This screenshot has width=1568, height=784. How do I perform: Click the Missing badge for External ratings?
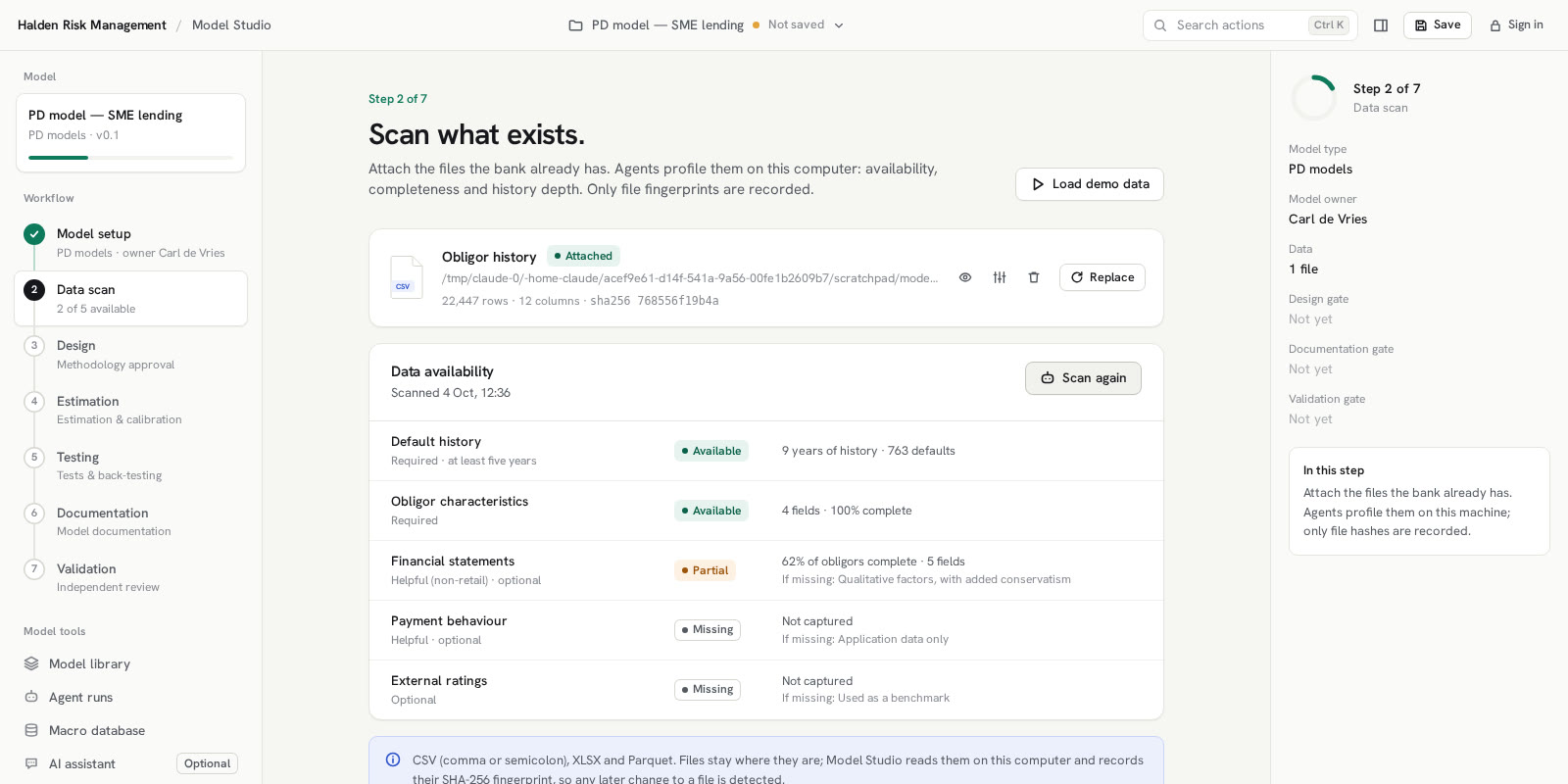pyautogui.click(x=708, y=690)
